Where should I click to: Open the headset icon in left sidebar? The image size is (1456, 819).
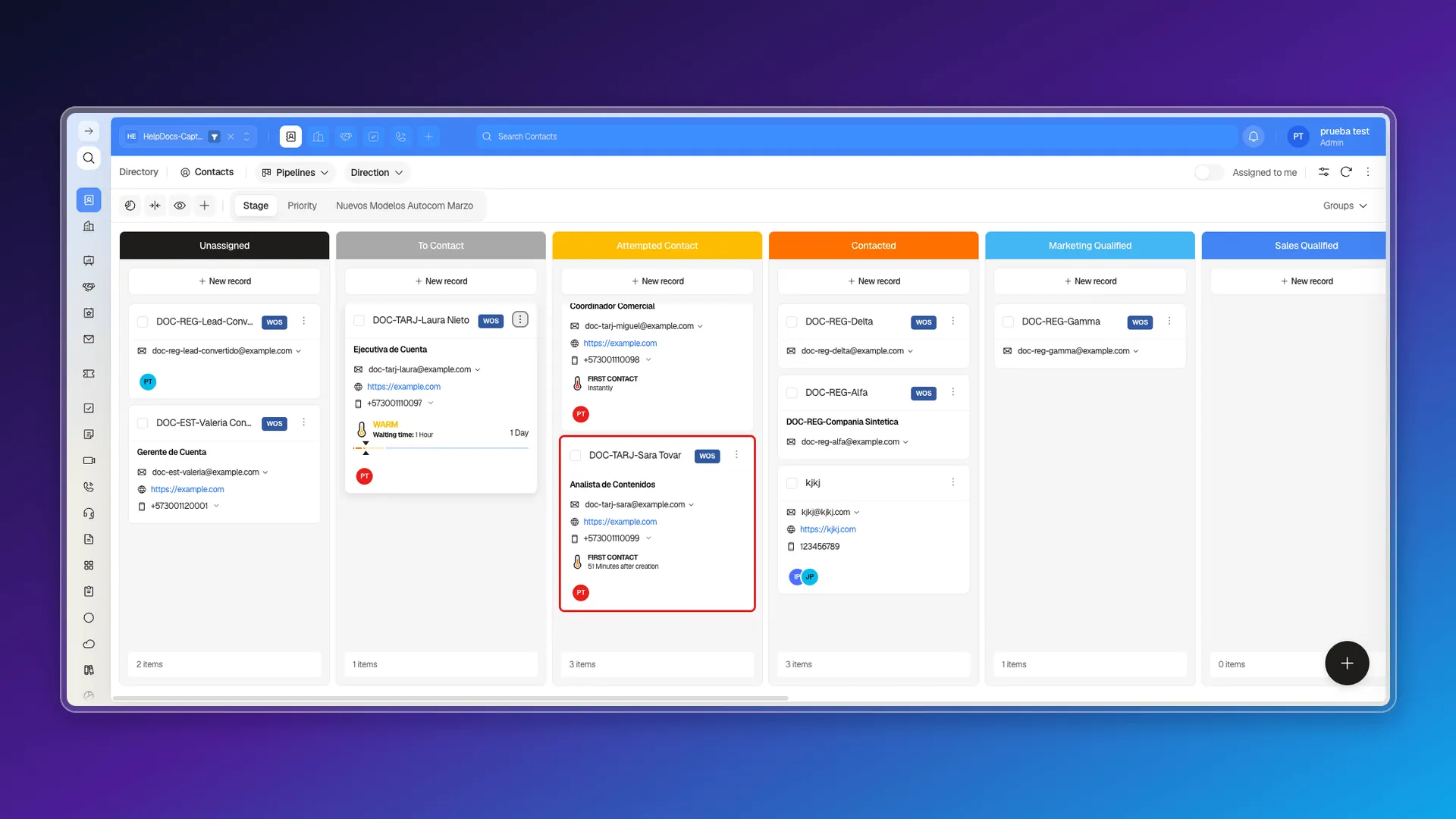[x=89, y=513]
